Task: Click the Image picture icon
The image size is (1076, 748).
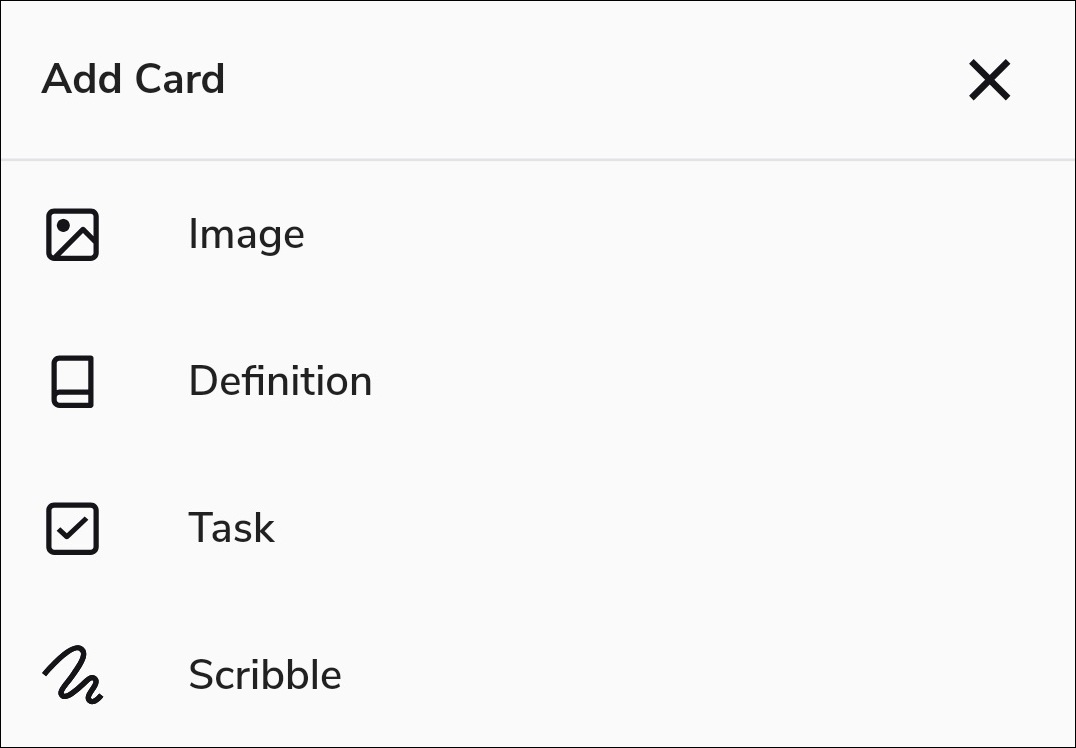Action: [x=72, y=235]
